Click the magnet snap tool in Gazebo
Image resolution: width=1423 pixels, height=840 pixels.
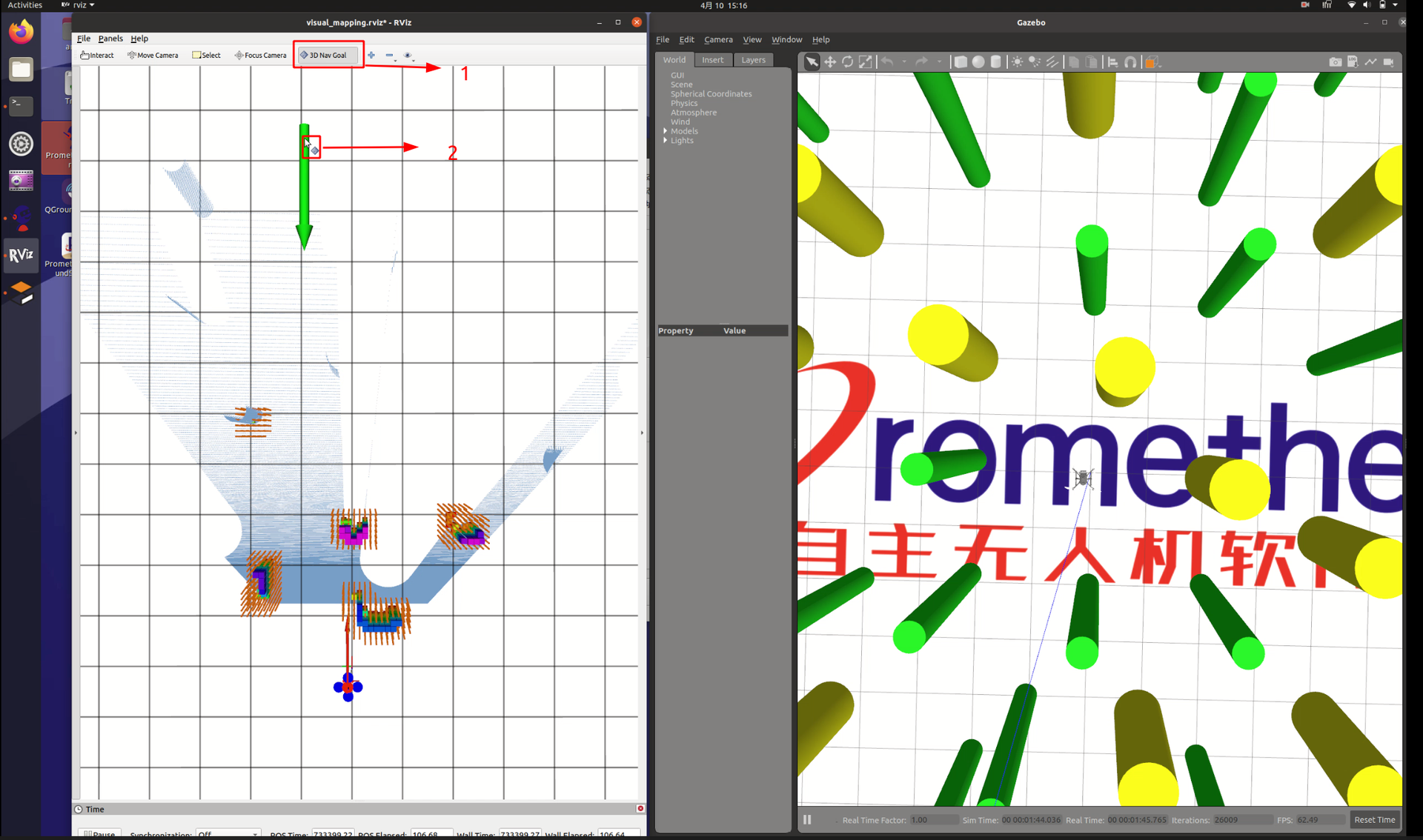click(1130, 62)
